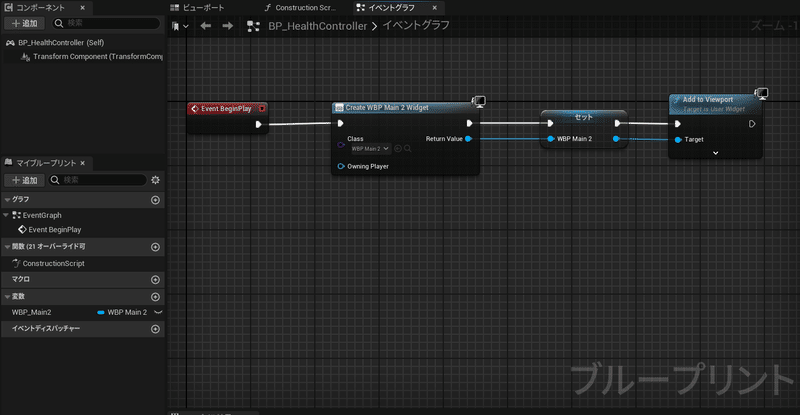This screenshot has width=800, height=415.
Task: Add a new function with plus icon
Action: pos(156,247)
